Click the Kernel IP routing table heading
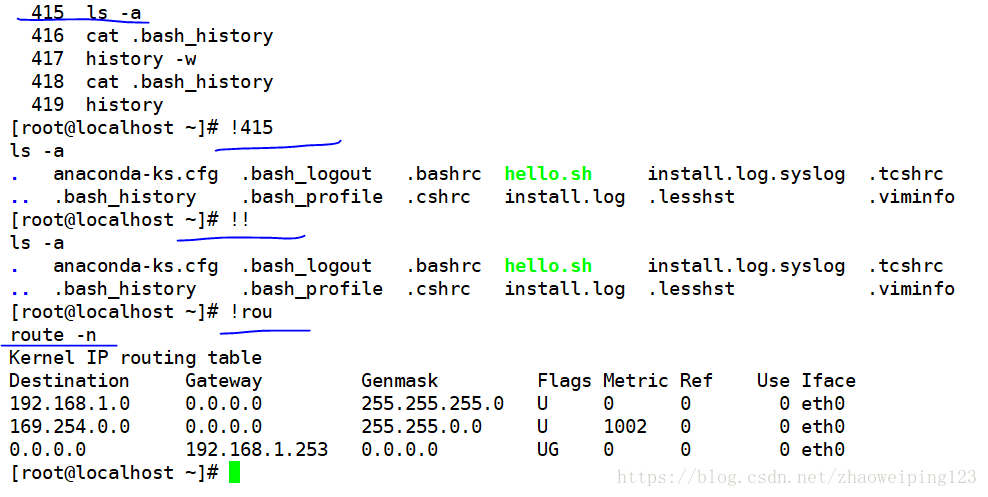The width and height of the screenshot is (988, 497). click(x=135, y=358)
